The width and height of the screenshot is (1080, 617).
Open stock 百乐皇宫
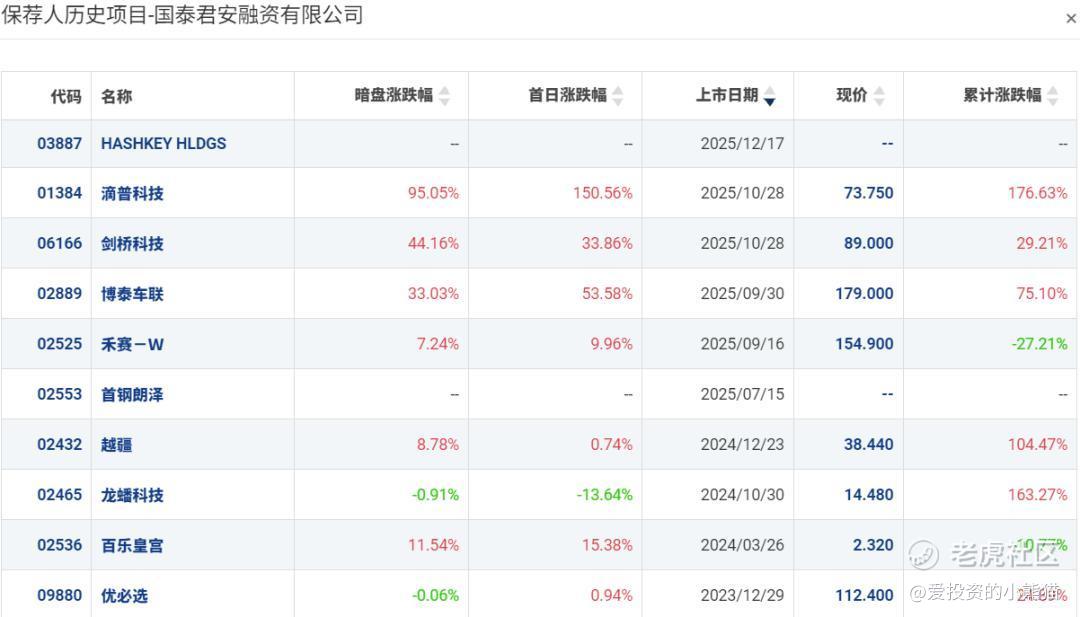click(132, 545)
